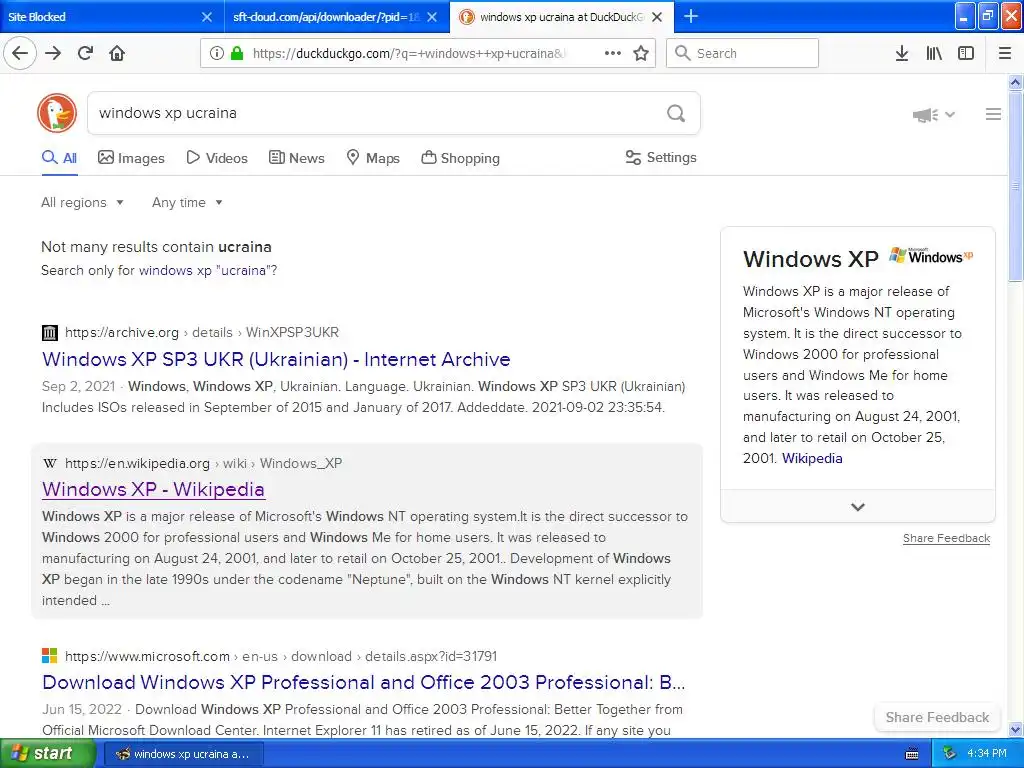1024x768 pixels.
Task: Open DuckDuckGo side menu hamburger
Action: tap(993, 114)
